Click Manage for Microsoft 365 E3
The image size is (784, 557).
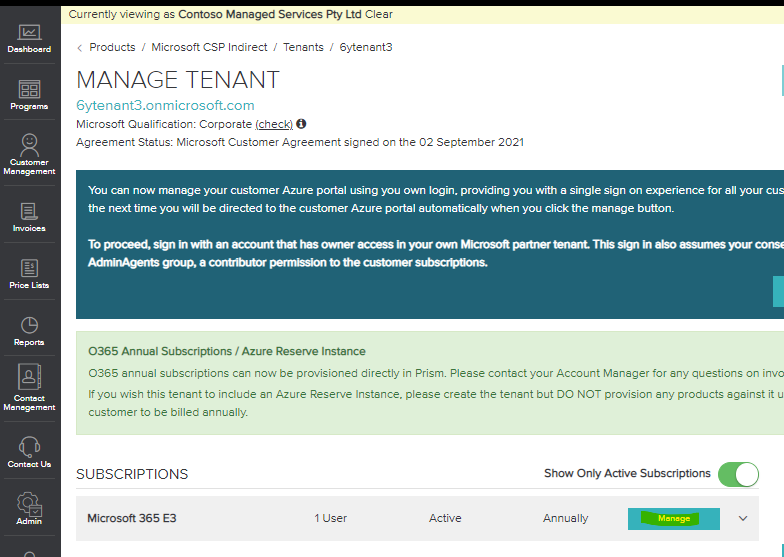coord(674,518)
